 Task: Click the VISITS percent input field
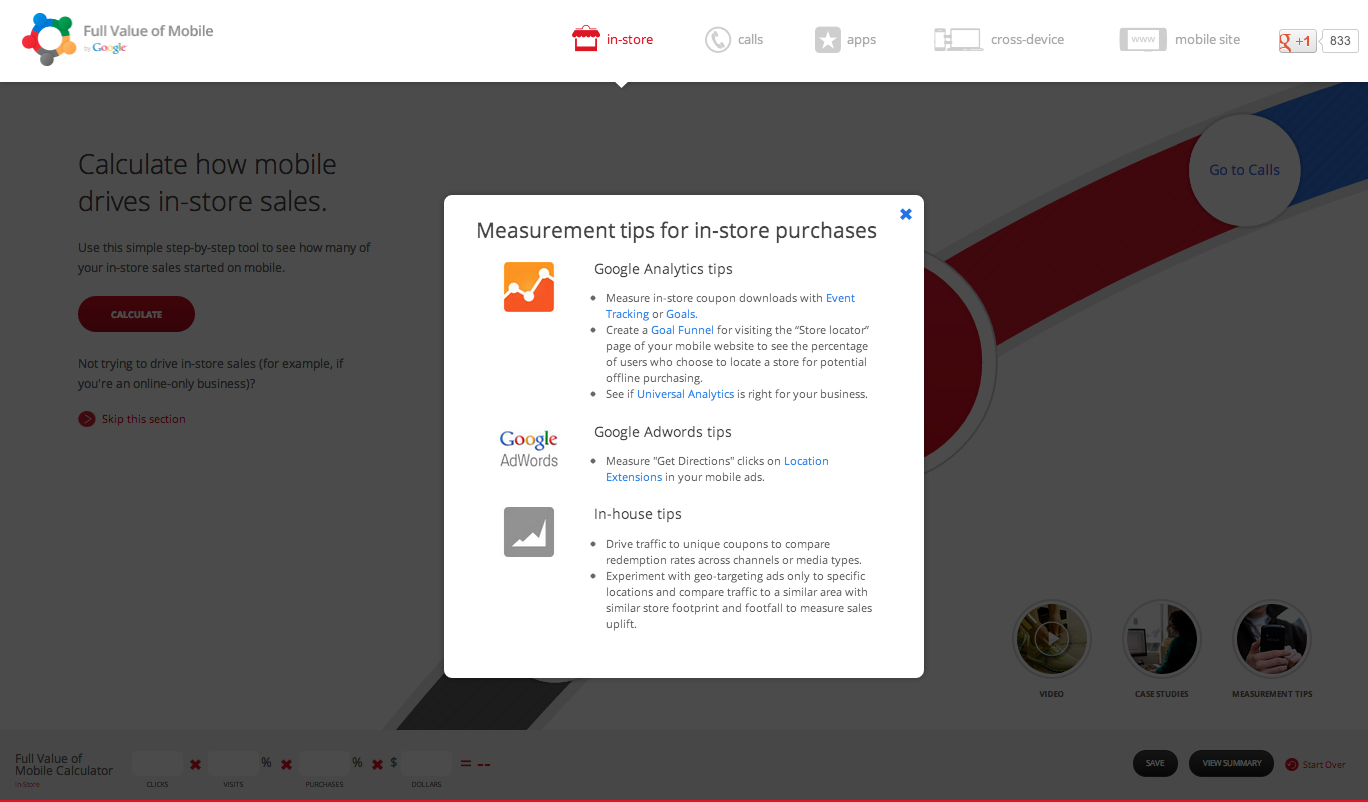coord(233,764)
